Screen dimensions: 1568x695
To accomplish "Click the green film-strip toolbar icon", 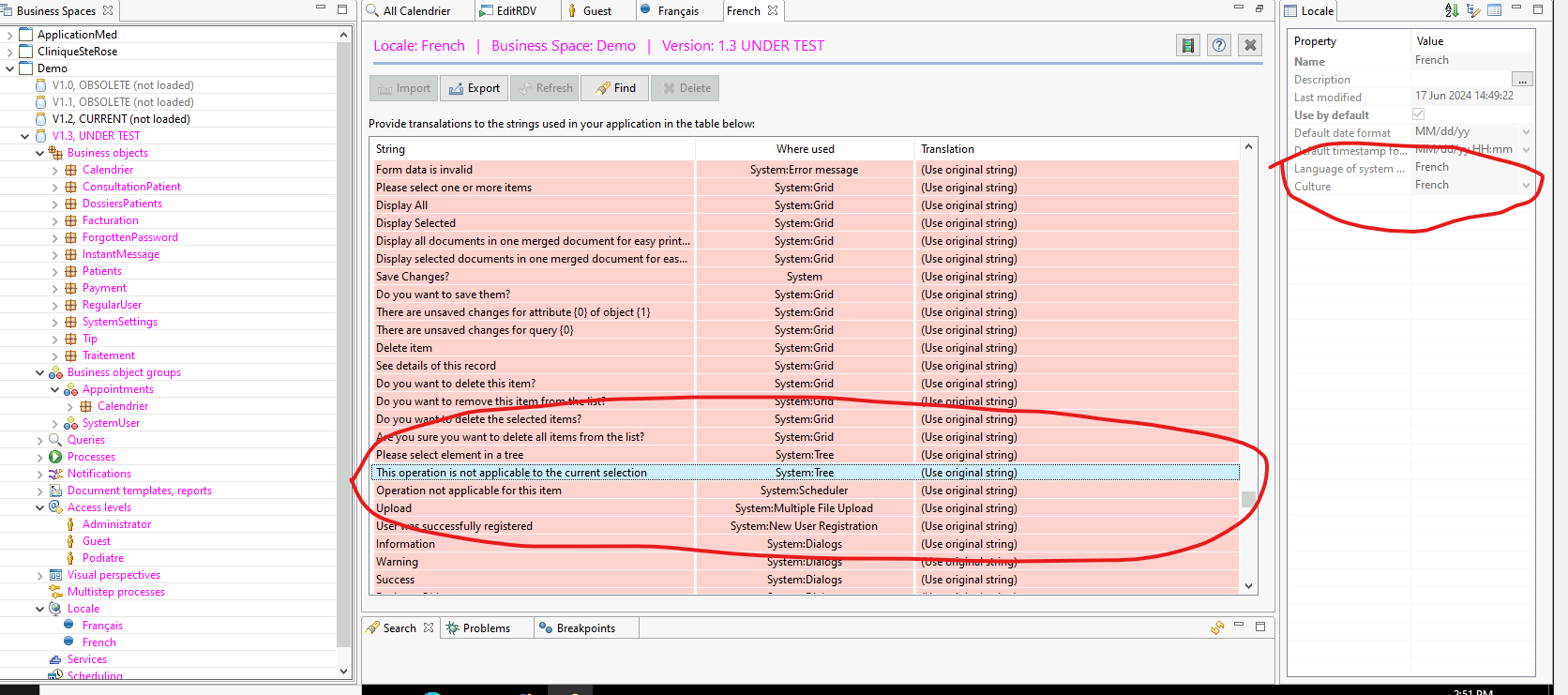I will (x=1188, y=45).
